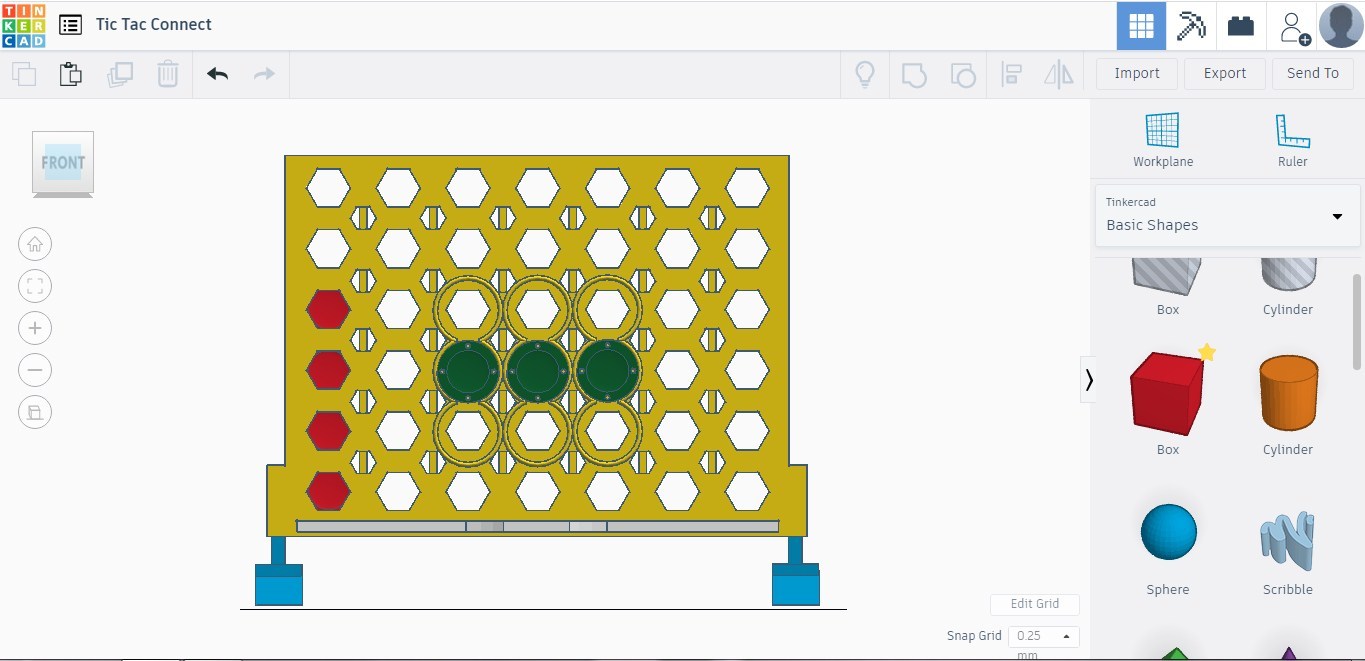
Task: Switch to Bricks view with the Lego icon
Action: (1240, 25)
